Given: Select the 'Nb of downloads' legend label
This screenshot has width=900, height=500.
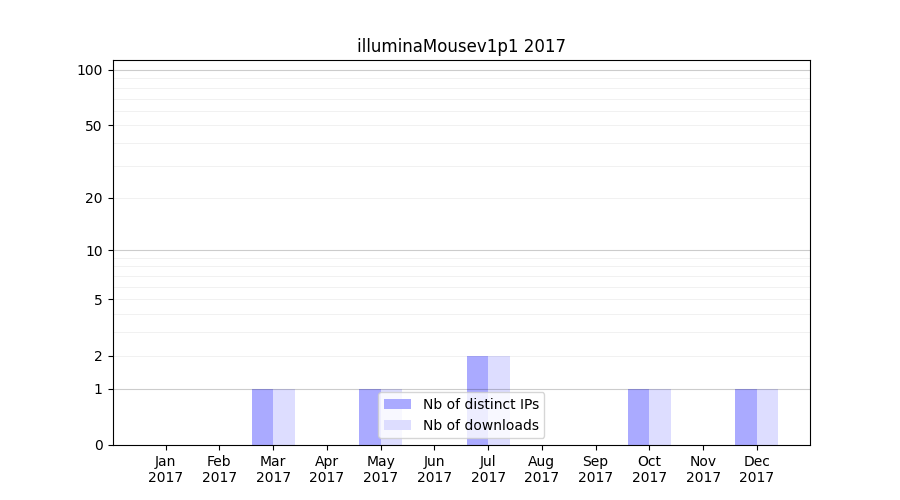Looking at the screenshot, I should tap(480, 425).
